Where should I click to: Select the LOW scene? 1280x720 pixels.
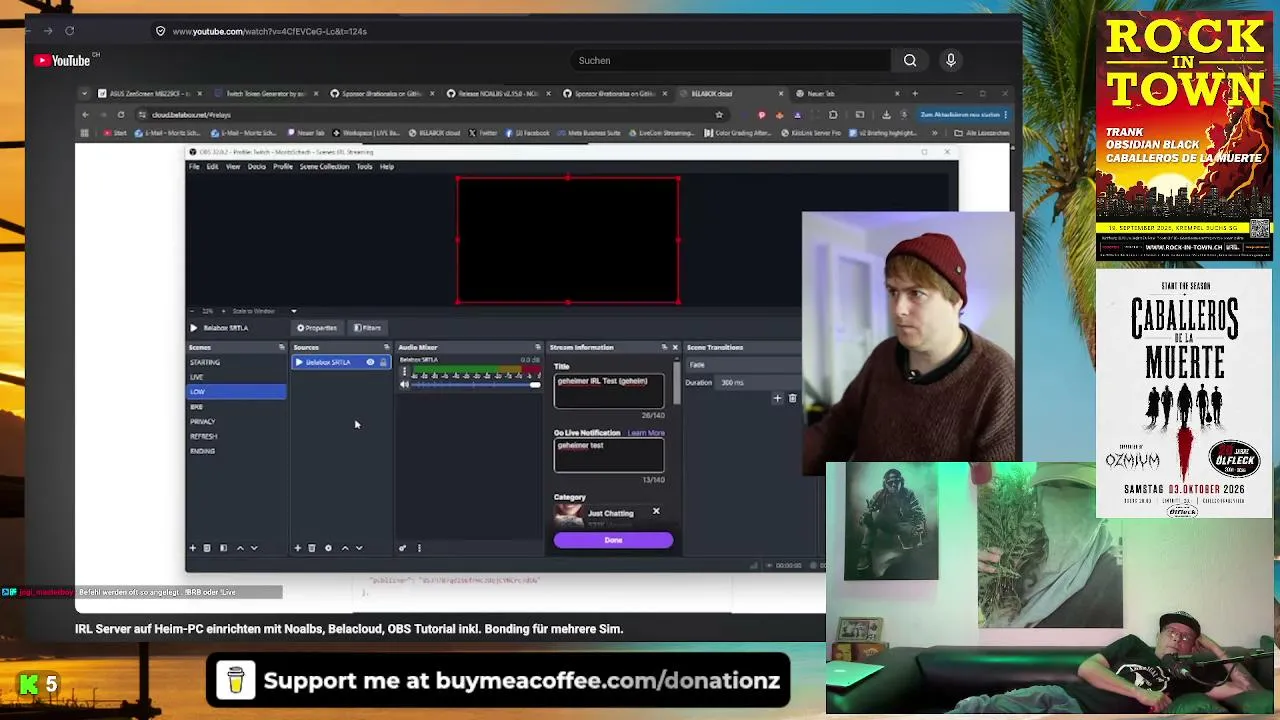(x=237, y=392)
